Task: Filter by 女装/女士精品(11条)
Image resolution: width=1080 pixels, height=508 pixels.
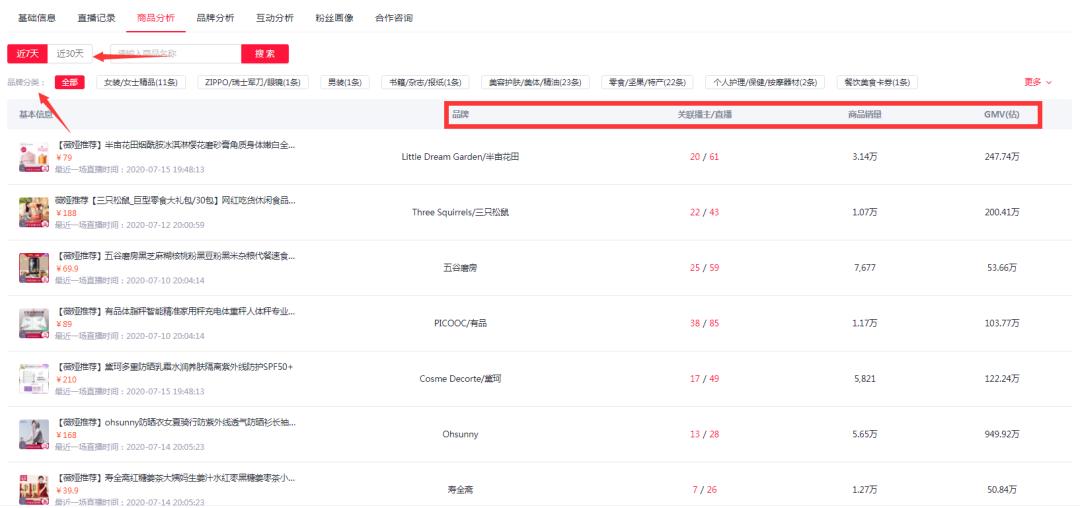Action: coord(141,82)
